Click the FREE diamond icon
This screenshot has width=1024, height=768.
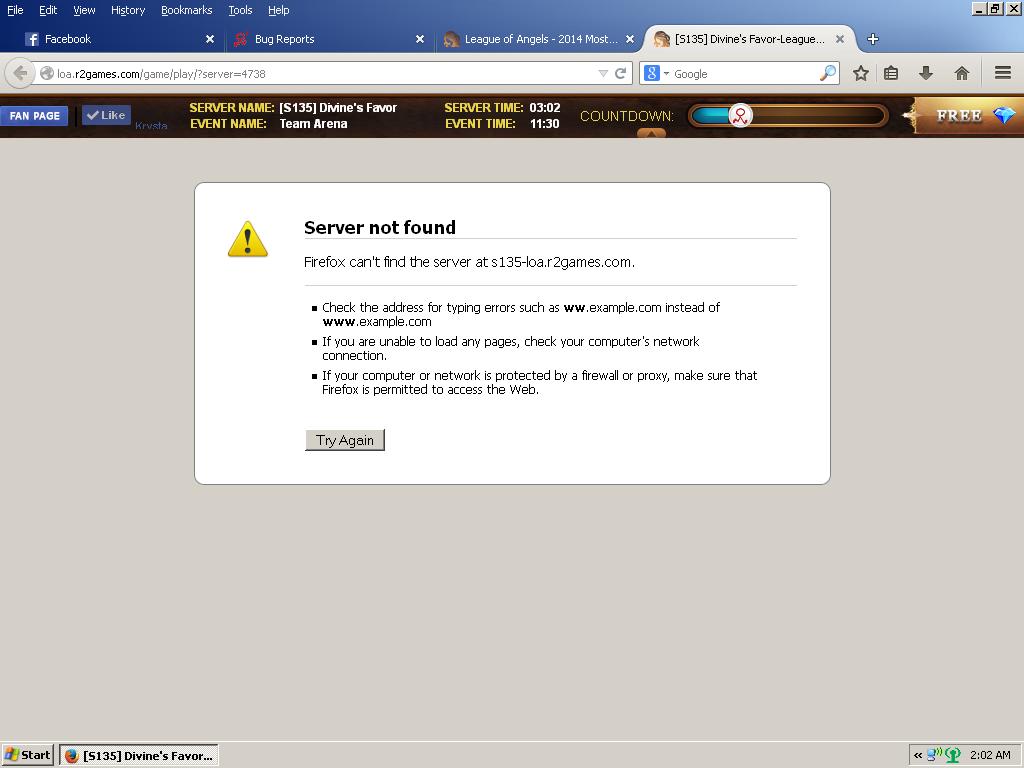click(1003, 116)
